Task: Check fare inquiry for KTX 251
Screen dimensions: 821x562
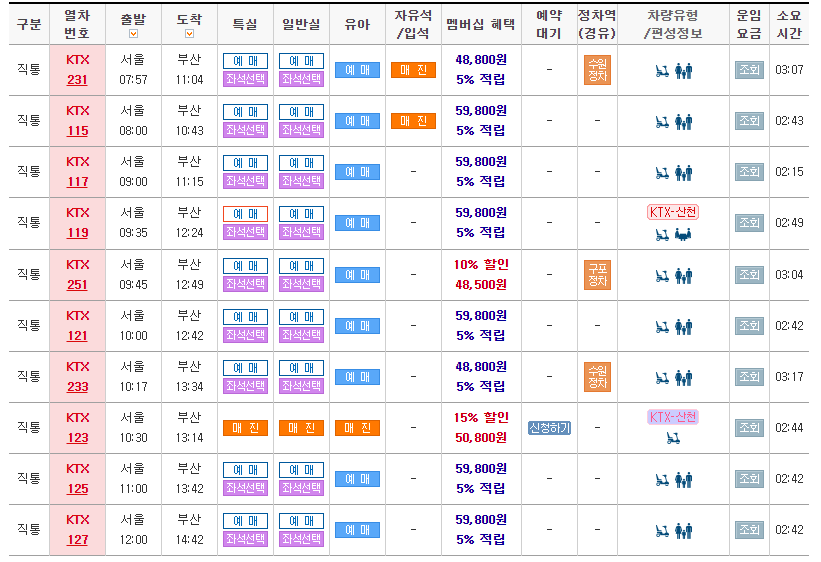Action: tap(749, 274)
